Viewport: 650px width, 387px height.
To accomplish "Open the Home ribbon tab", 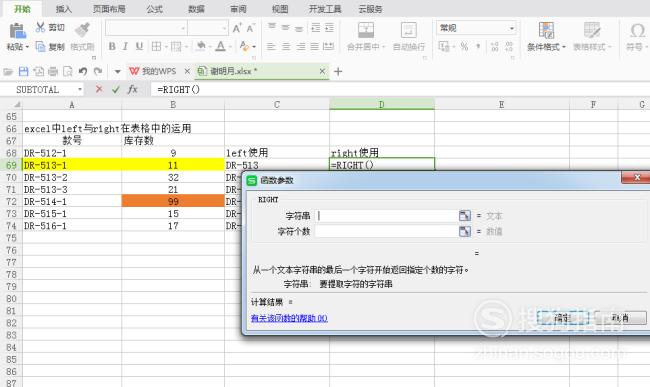I will click(22, 9).
